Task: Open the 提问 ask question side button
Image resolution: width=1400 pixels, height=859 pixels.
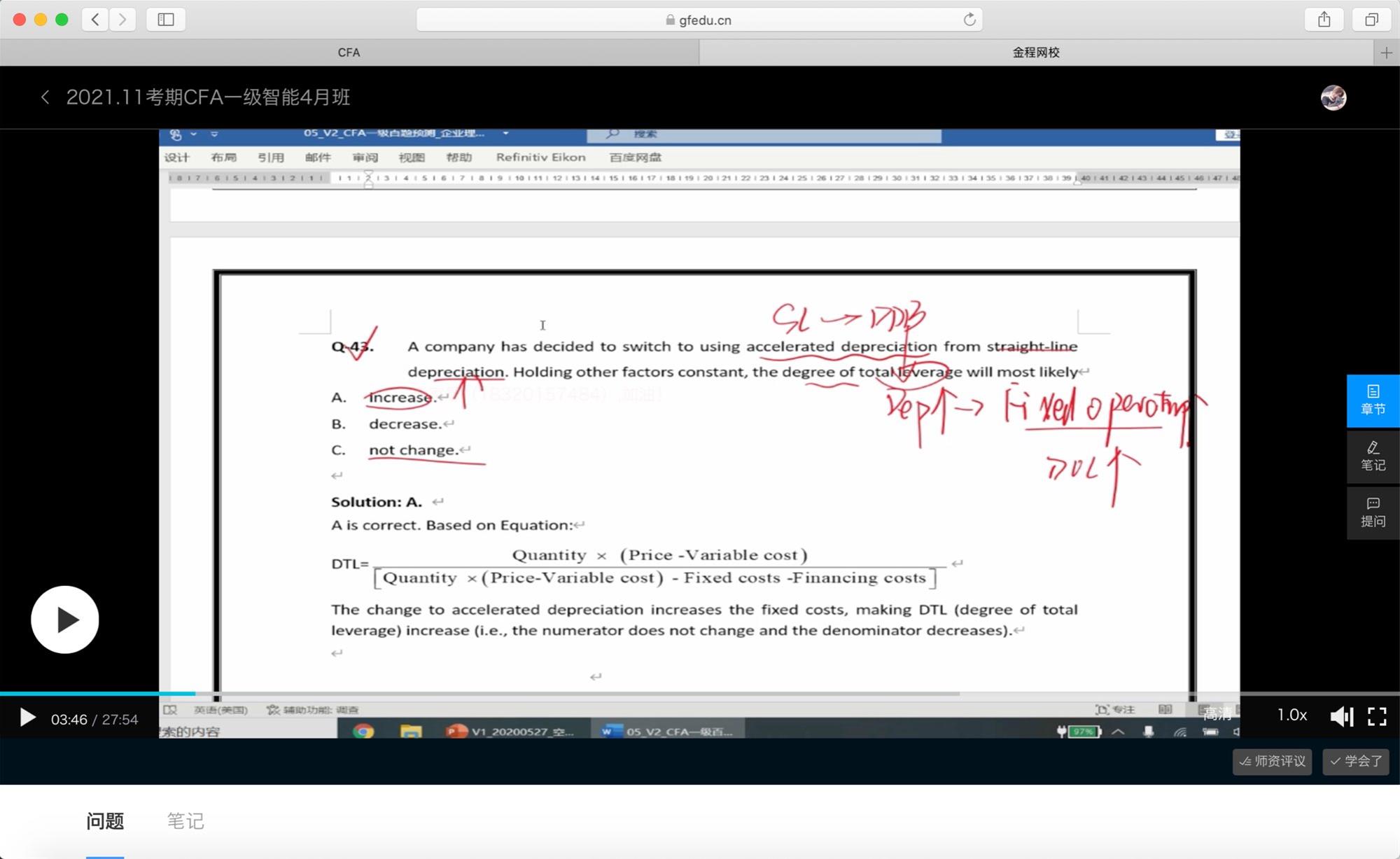Action: [x=1373, y=512]
